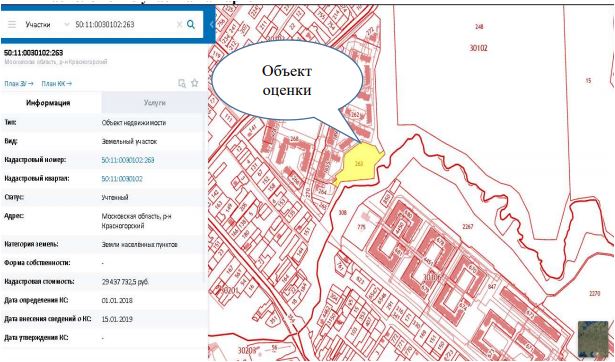Open the План КК link
Viewport: 615px width, 362px height.
56,84
